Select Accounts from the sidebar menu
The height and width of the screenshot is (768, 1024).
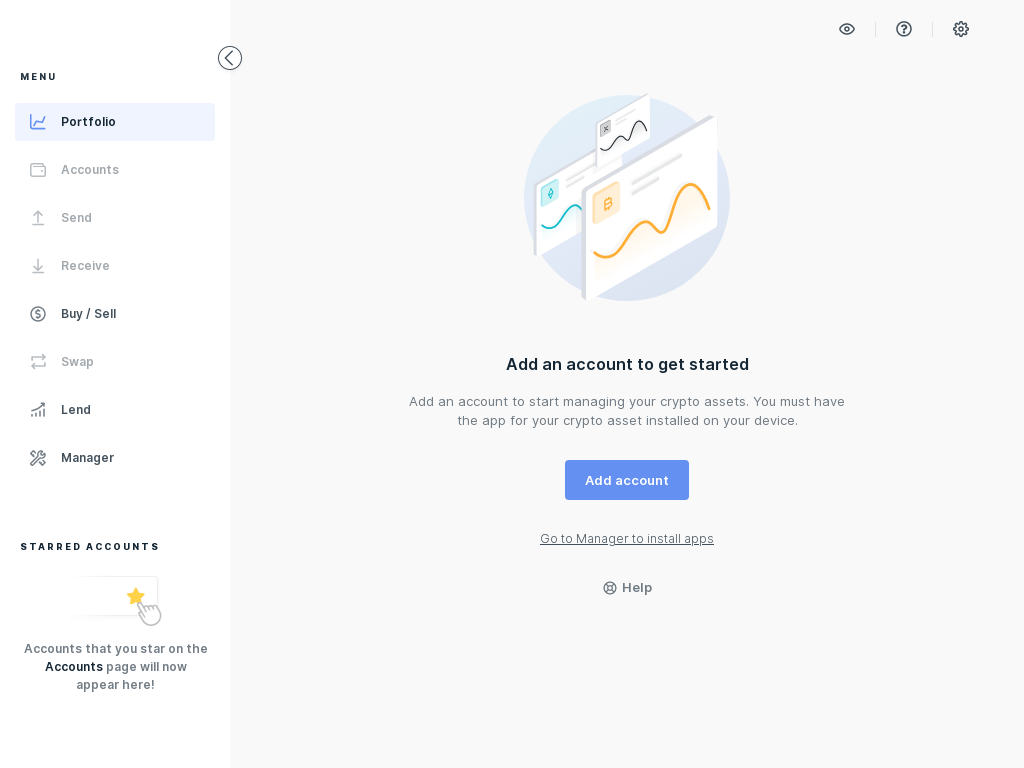pyautogui.click(x=90, y=169)
